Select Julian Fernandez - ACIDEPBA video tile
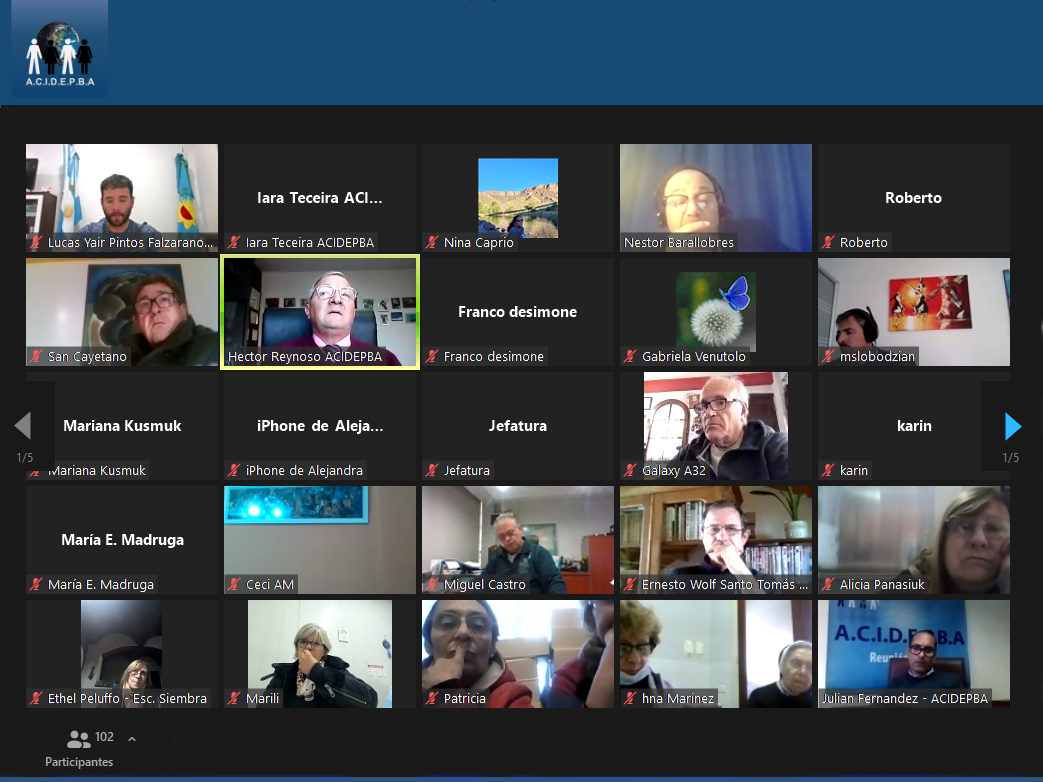1043x782 pixels. 913,653
